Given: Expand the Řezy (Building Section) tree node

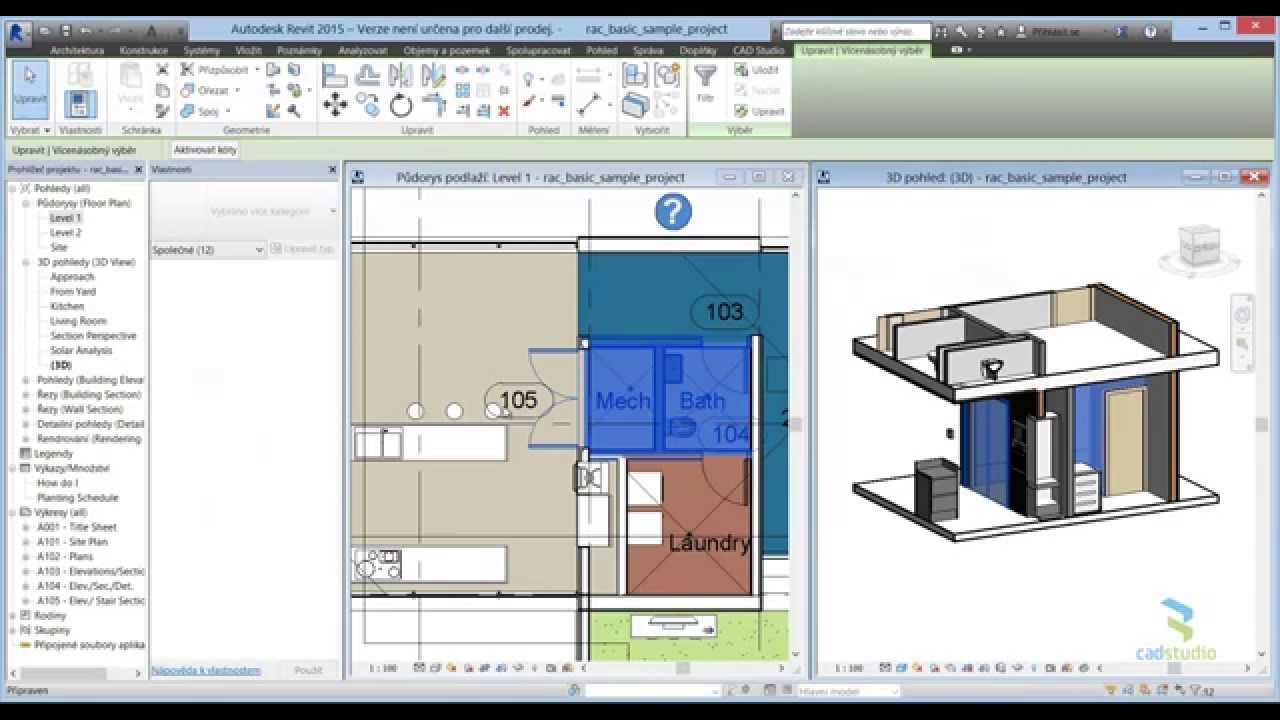Looking at the screenshot, I should [x=28, y=395].
